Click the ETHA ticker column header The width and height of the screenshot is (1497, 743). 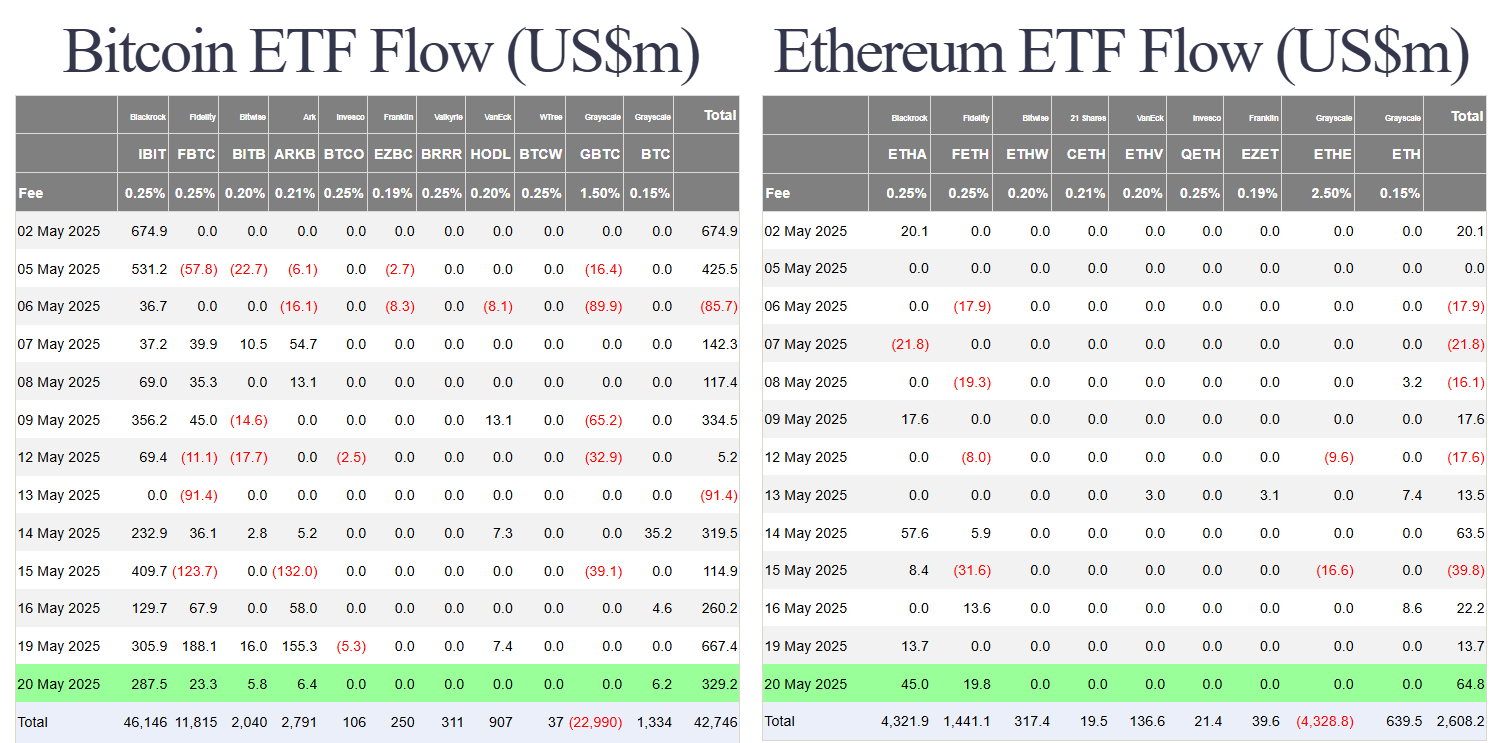tap(907, 154)
